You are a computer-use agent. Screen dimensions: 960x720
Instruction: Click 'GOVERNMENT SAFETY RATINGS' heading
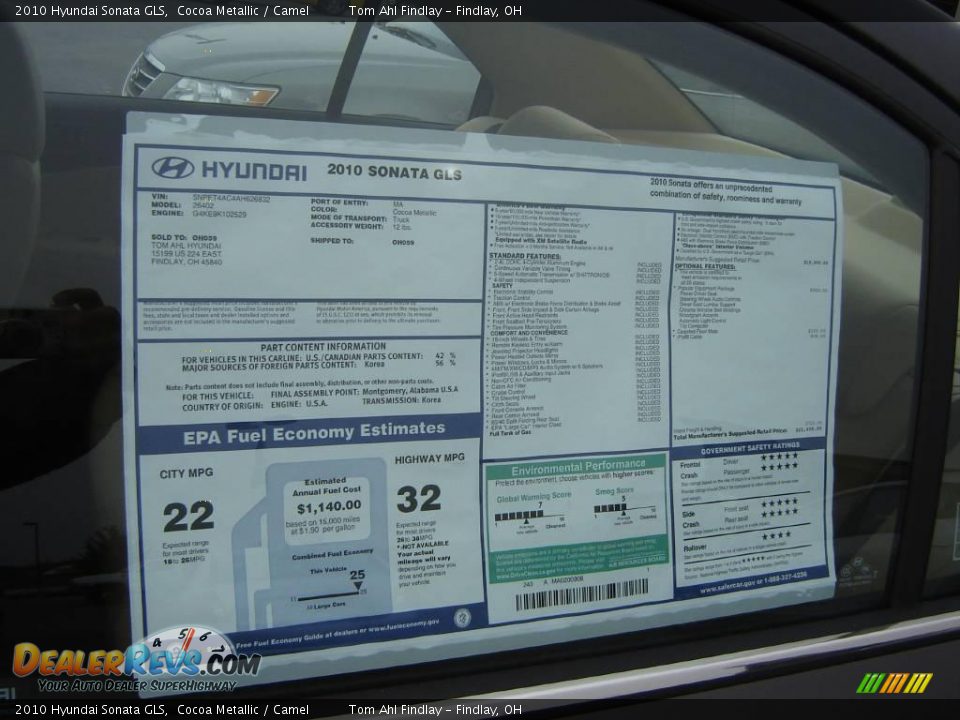click(x=750, y=449)
